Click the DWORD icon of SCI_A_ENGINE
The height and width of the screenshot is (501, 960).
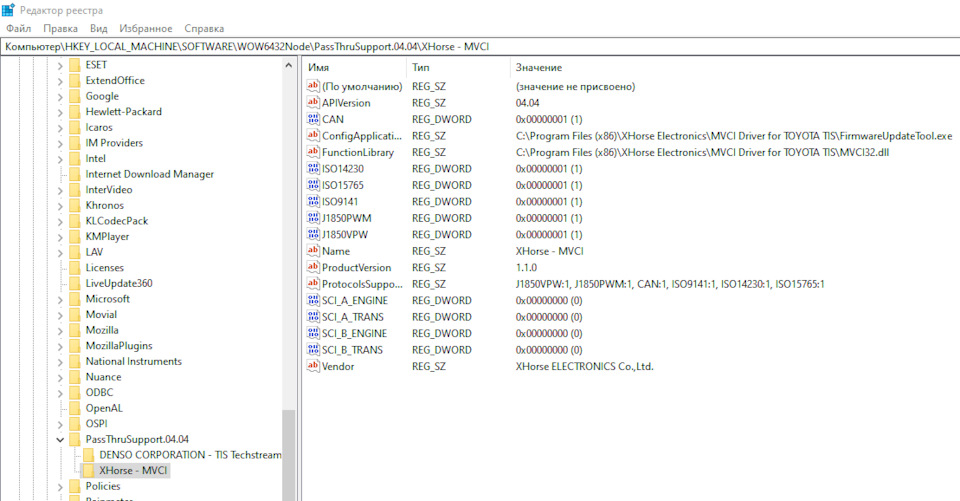pyautogui.click(x=313, y=301)
